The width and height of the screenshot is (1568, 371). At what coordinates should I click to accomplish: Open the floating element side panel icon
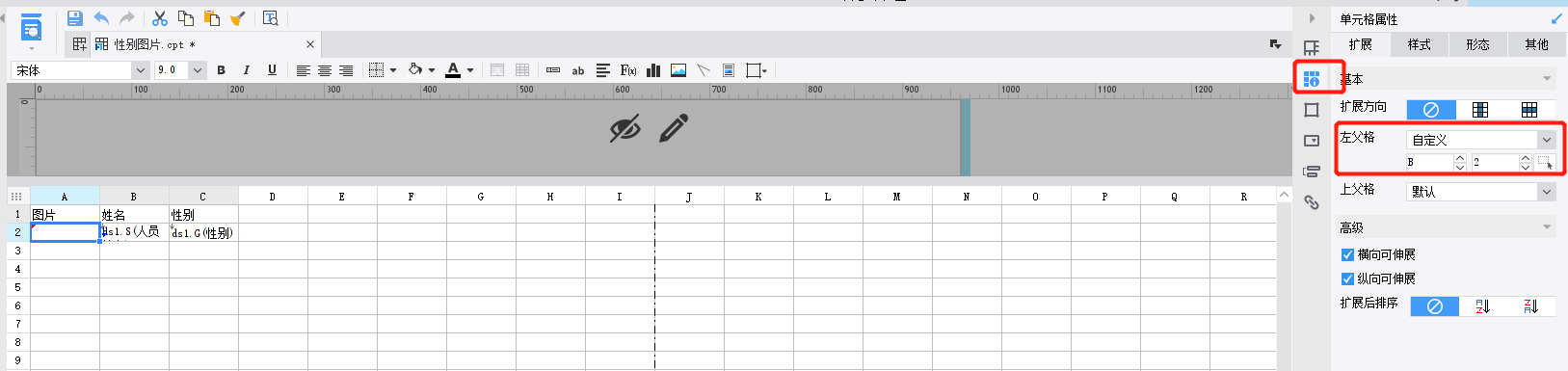1312,110
